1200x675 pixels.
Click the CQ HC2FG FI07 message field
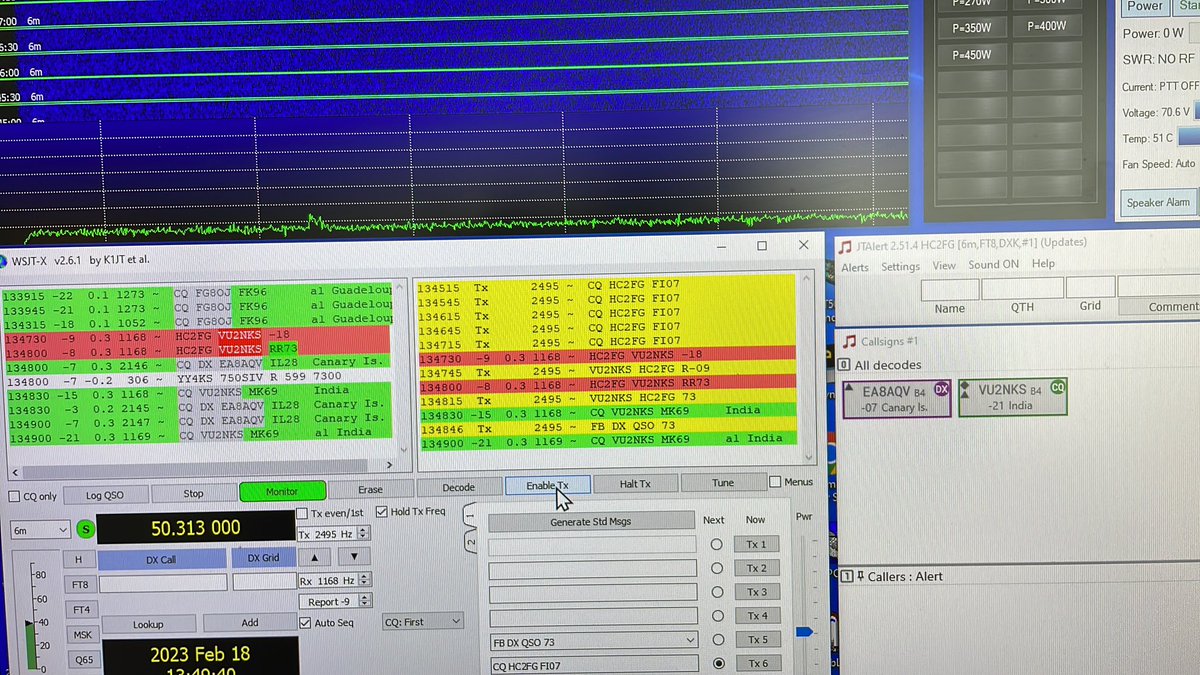coord(593,665)
